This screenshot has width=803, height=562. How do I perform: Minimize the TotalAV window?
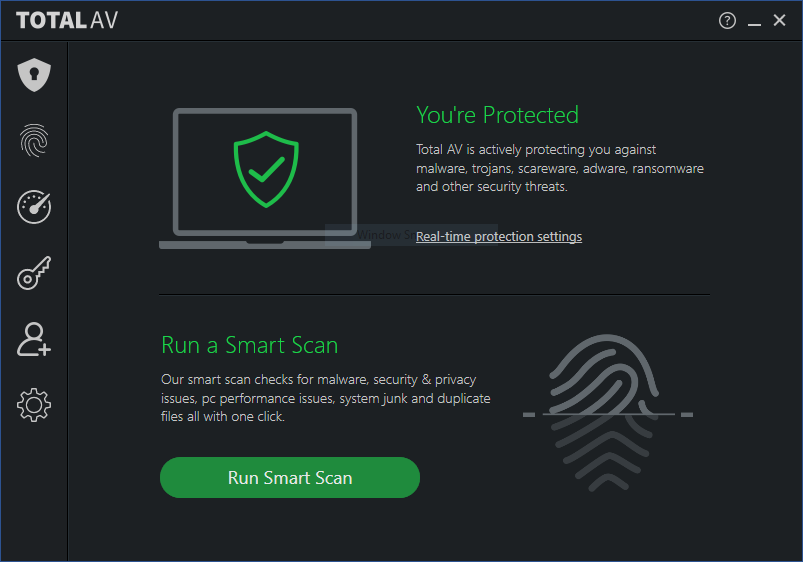(754, 21)
